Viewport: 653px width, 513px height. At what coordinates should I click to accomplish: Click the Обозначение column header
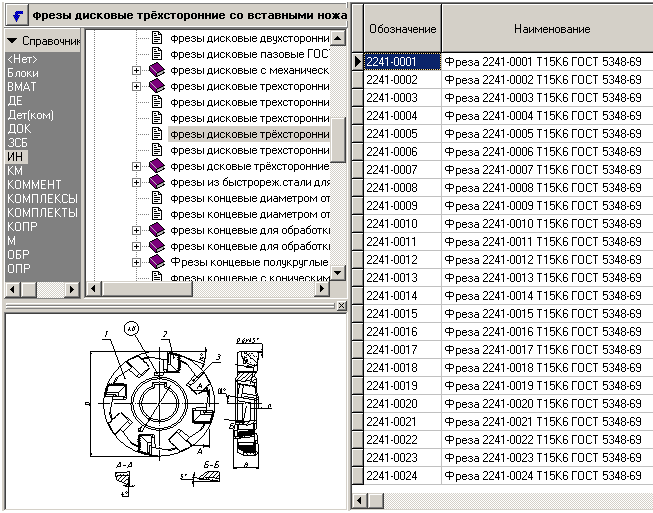pyautogui.click(x=402, y=29)
